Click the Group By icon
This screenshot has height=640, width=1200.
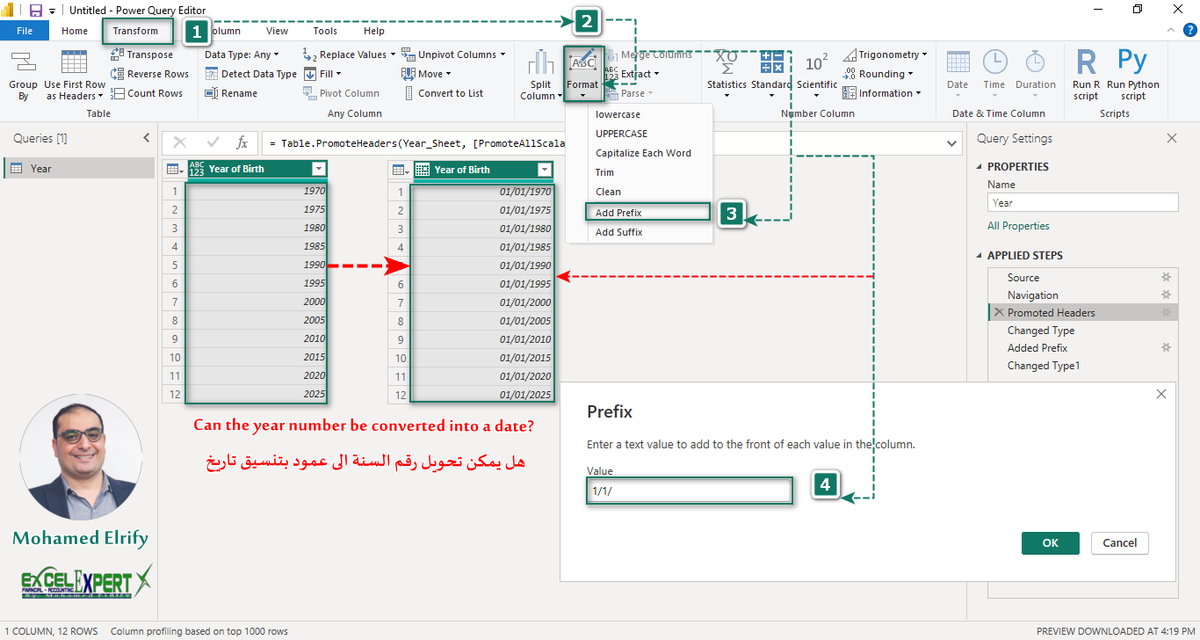[x=22, y=63]
